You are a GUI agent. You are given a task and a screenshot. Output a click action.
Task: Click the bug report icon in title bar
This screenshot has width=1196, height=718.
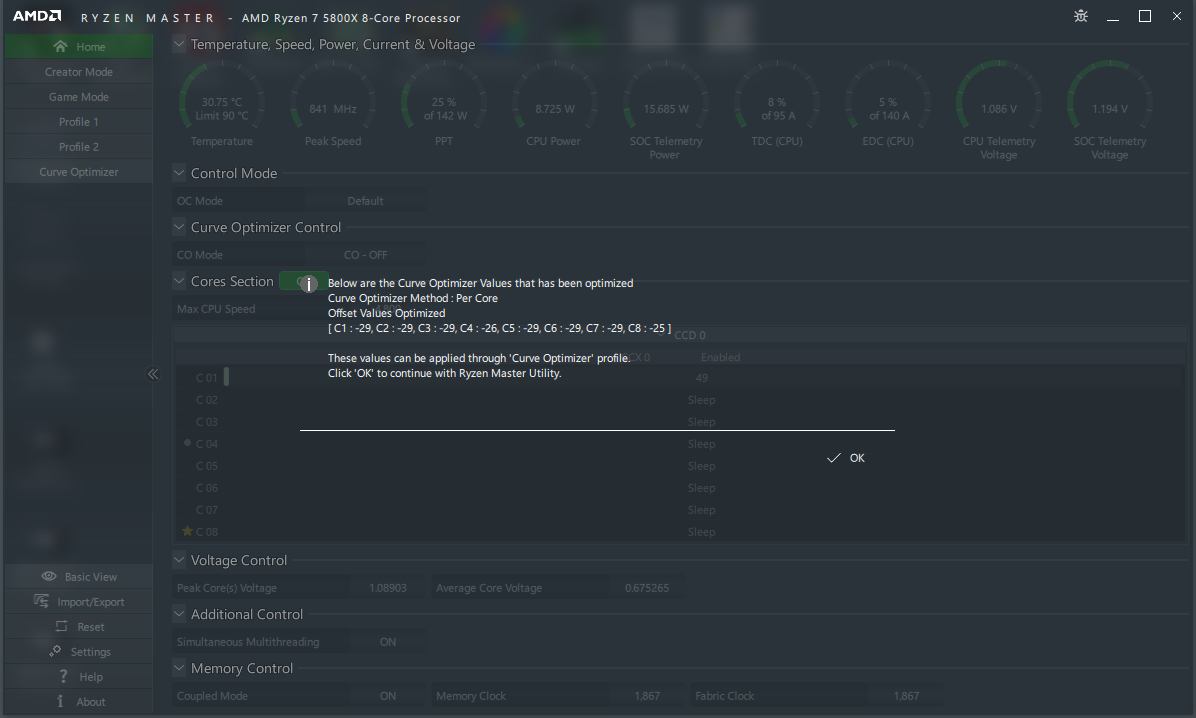point(1081,16)
